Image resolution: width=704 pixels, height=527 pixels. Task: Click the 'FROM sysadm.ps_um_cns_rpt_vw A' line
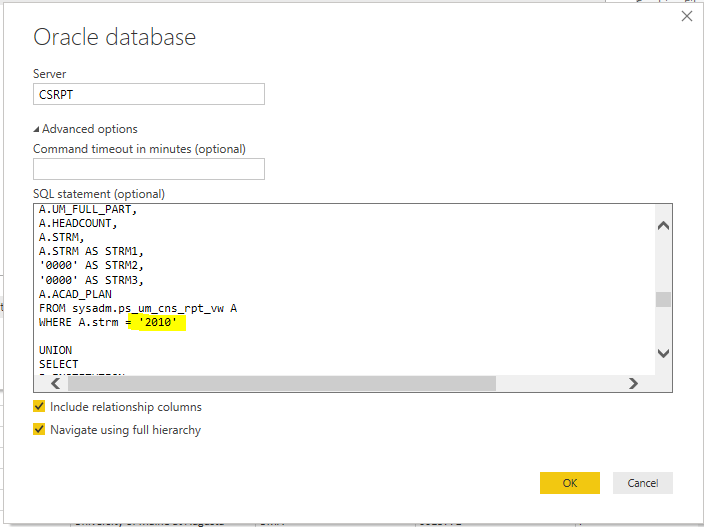pos(138,308)
